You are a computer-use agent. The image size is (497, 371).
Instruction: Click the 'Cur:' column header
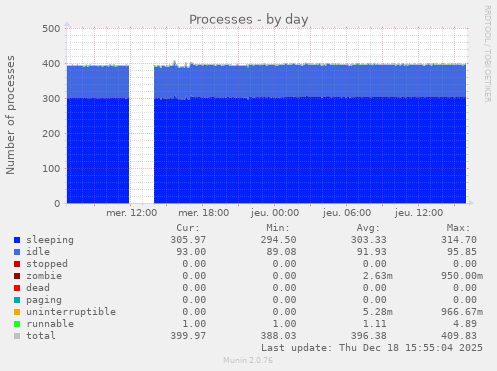tap(188, 228)
